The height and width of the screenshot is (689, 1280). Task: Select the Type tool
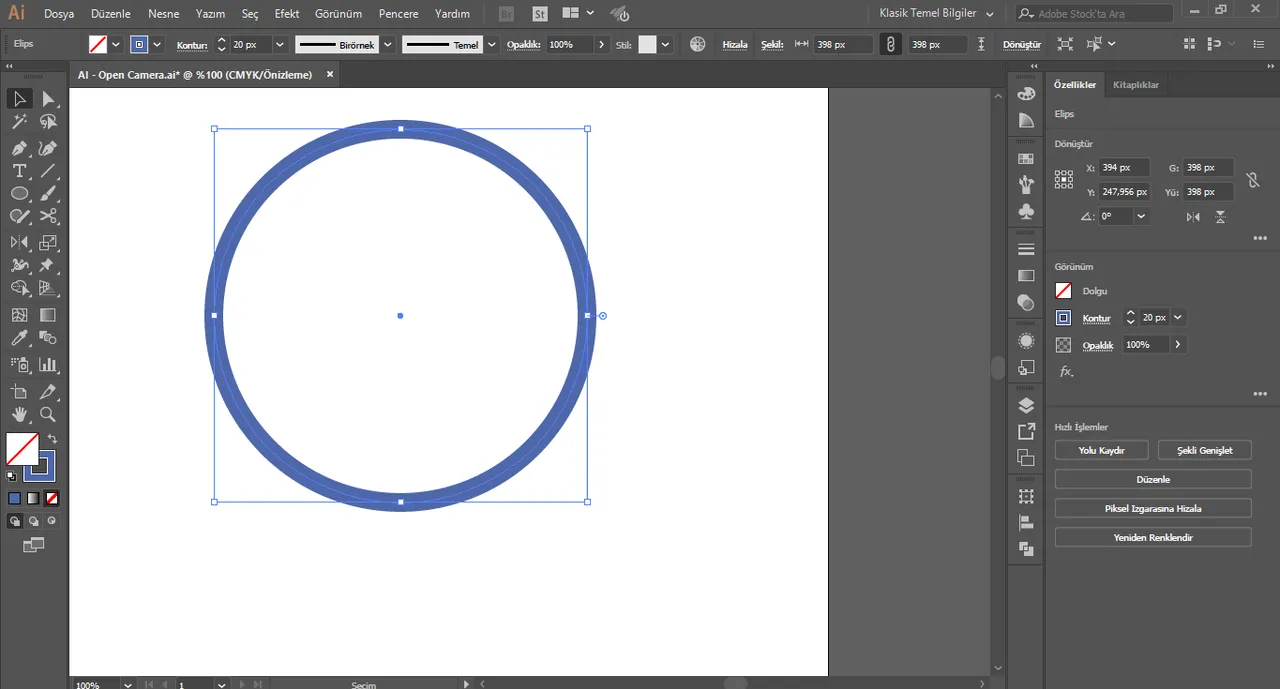point(19,171)
